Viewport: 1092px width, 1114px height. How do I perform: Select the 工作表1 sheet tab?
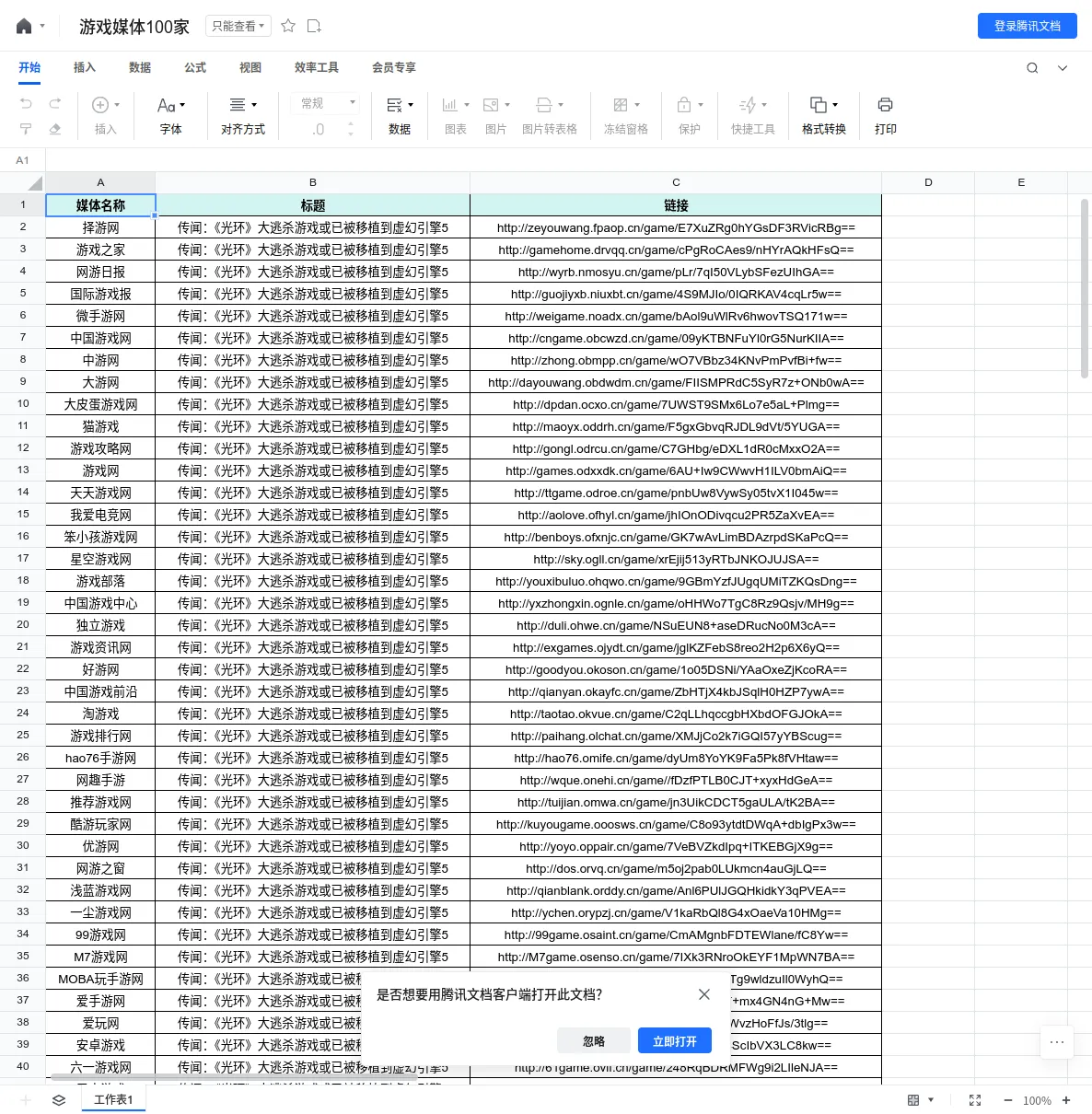pyautogui.click(x=113, y=1099)
